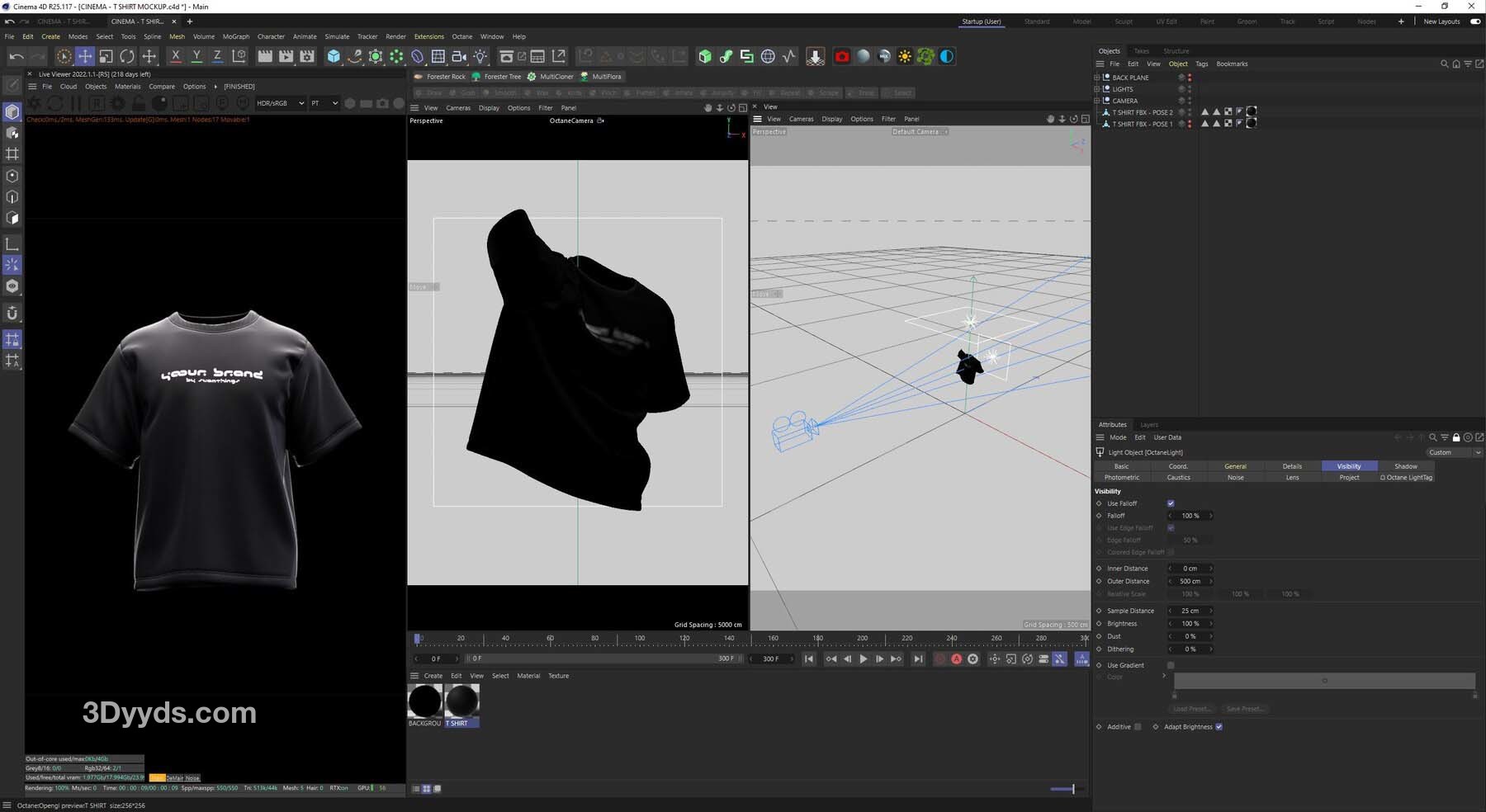Screen dimensions: 1486x812
Task: Select the T SHIRT material thumbnail
Action: click(x=461, y=702)
